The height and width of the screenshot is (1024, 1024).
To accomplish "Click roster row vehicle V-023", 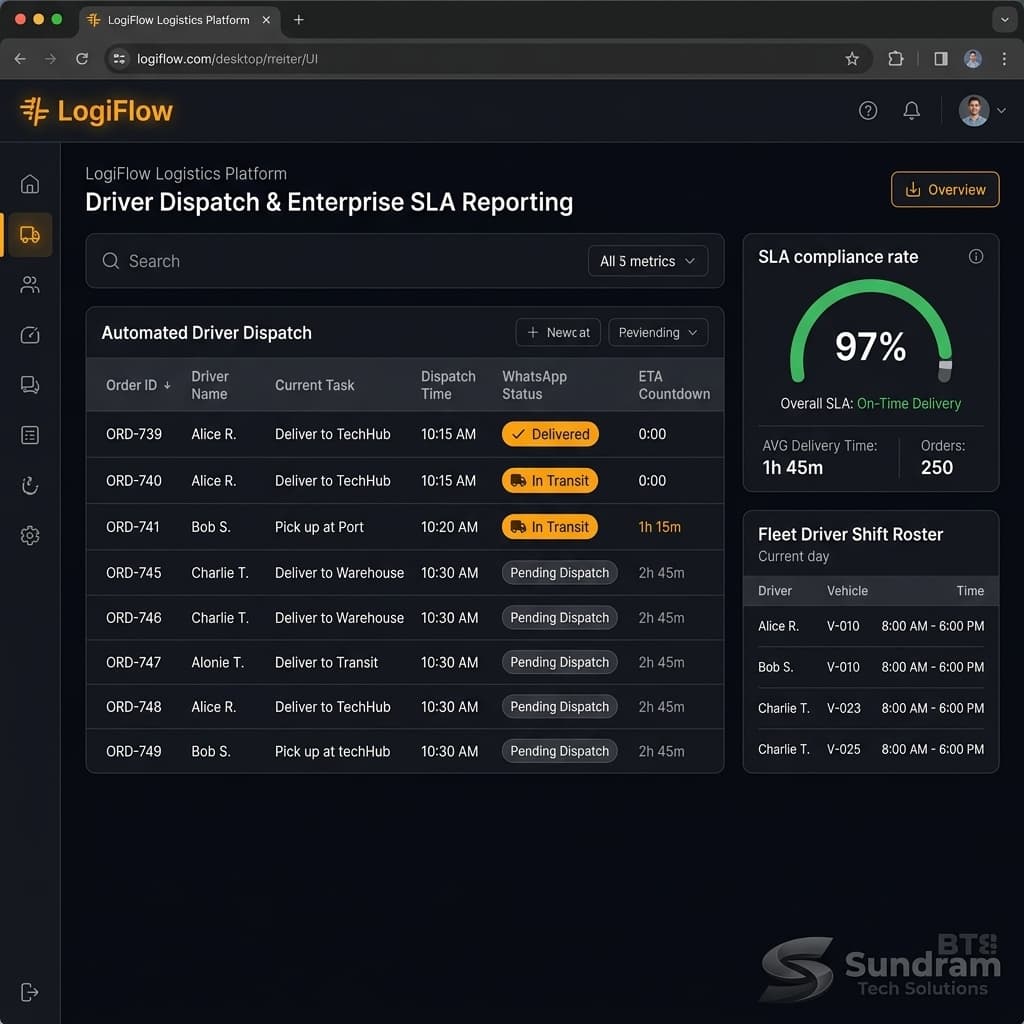I will [844, 708].
